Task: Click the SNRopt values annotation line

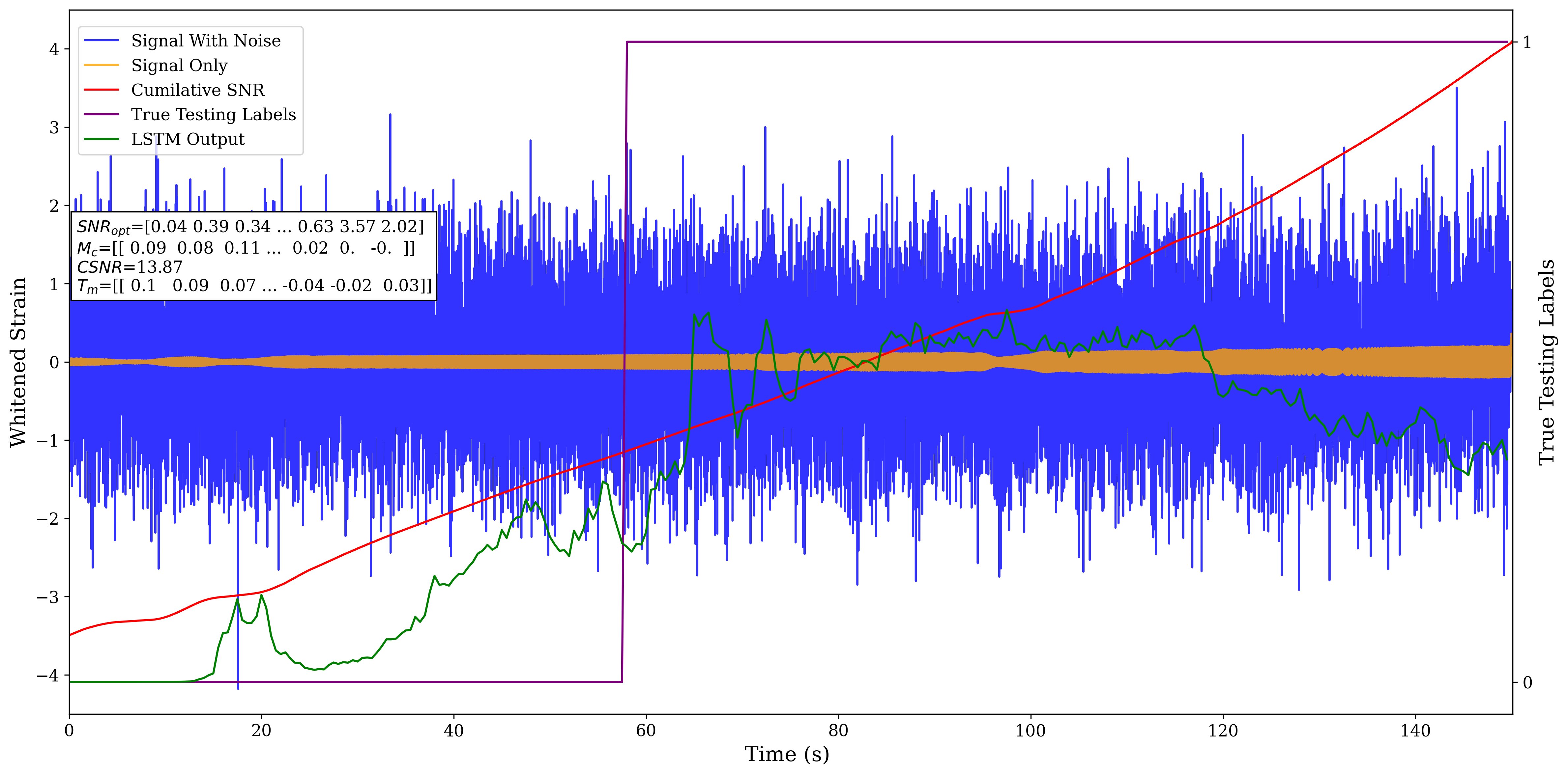Action: 249,227
